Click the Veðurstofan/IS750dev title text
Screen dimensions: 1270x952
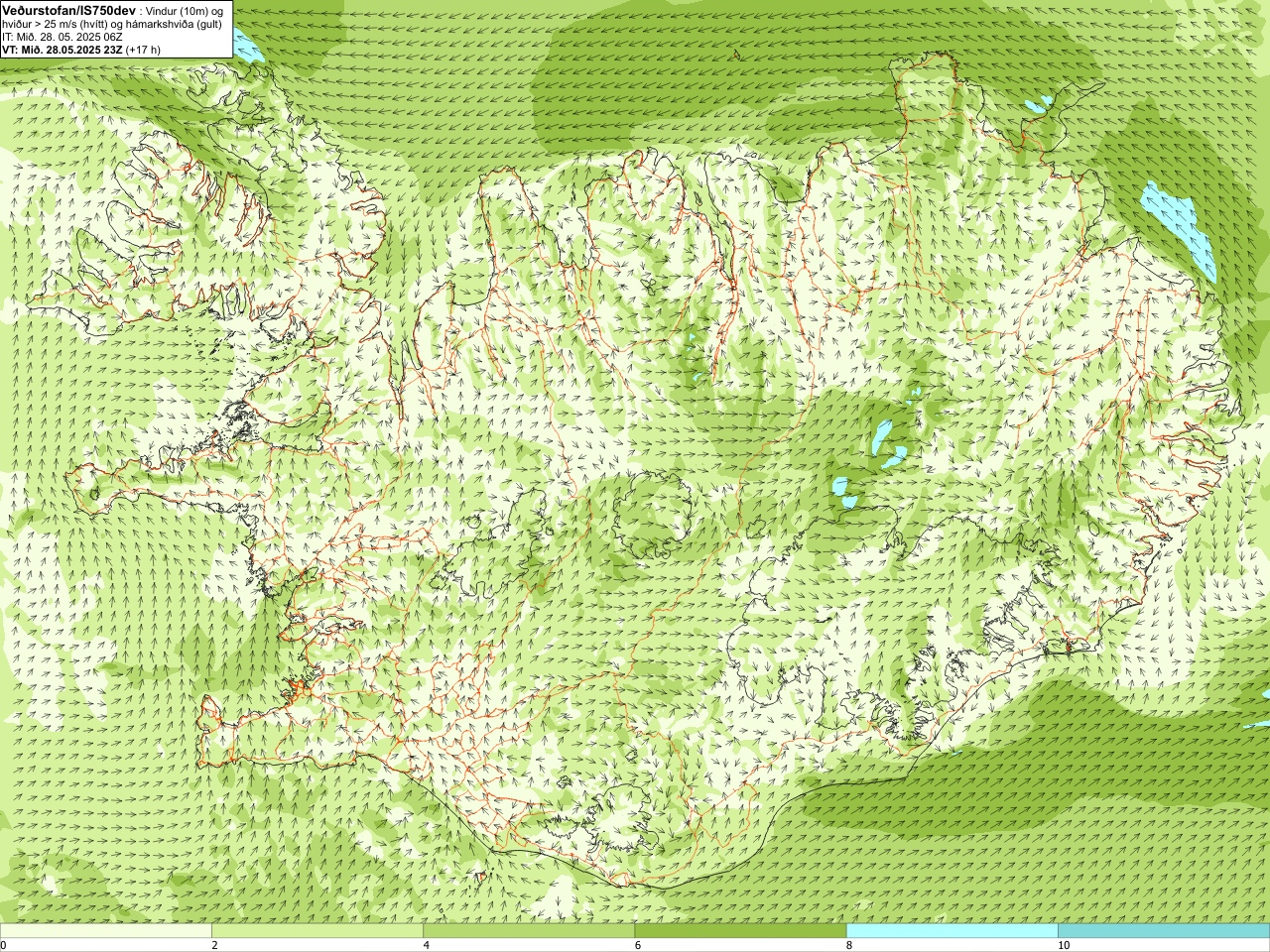click(69, 10)
